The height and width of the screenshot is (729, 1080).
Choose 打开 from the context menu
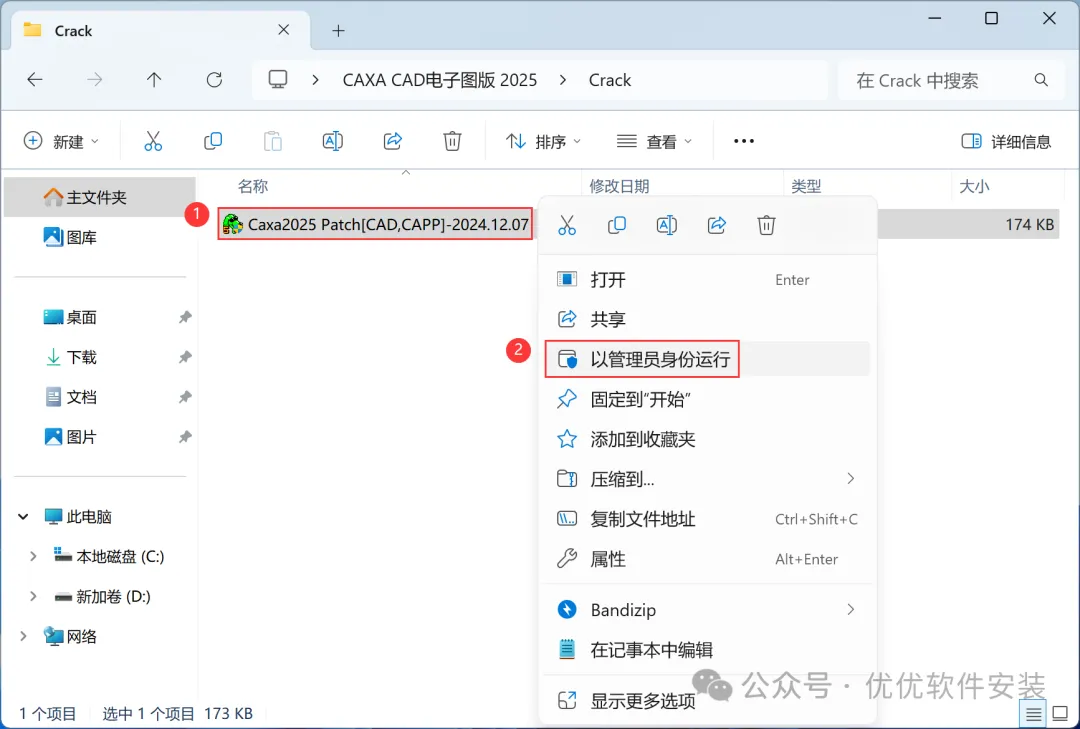pyautogui.click(x=707, y=280)
